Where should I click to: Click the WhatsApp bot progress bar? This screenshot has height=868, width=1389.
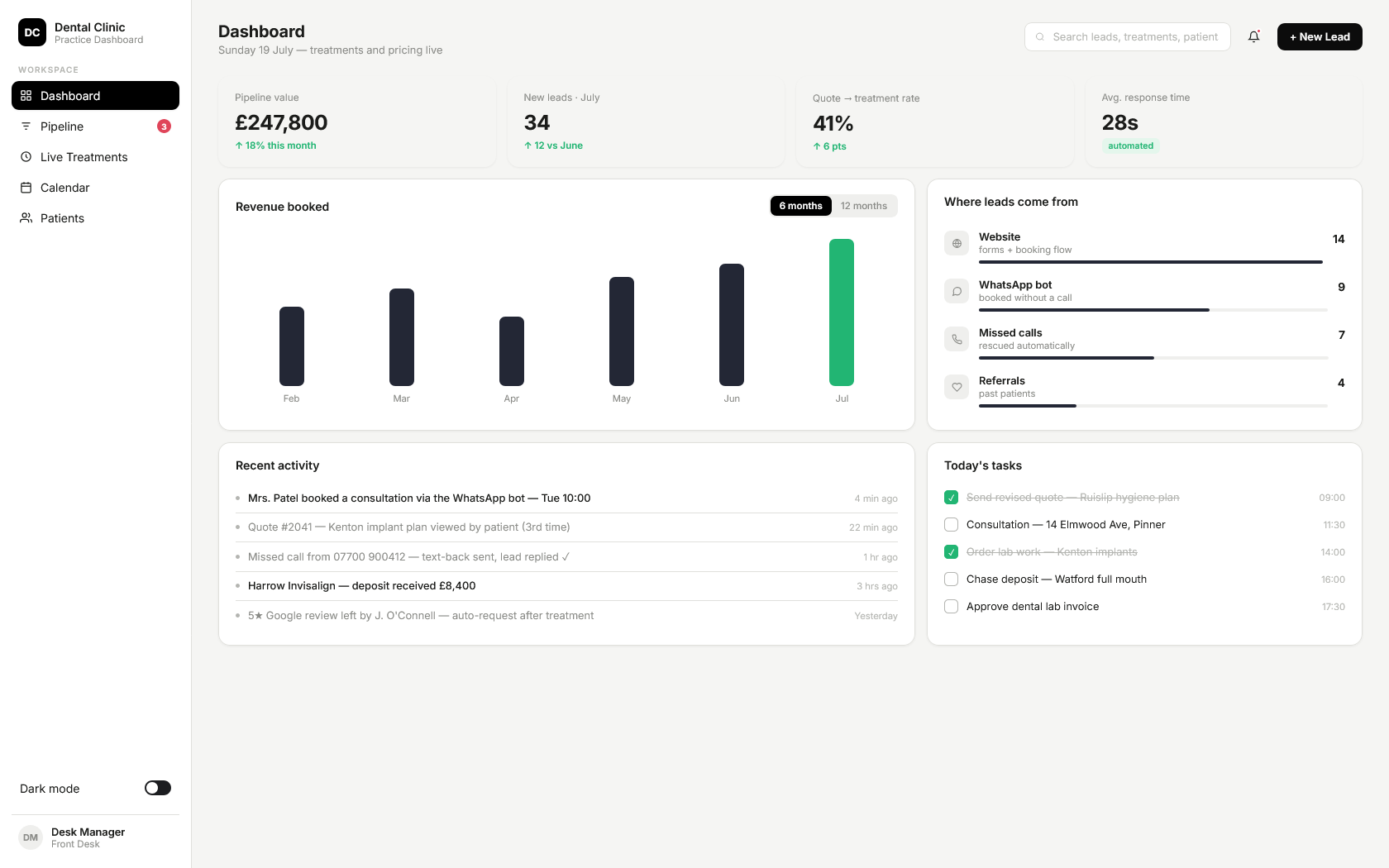pos(1153,310)
